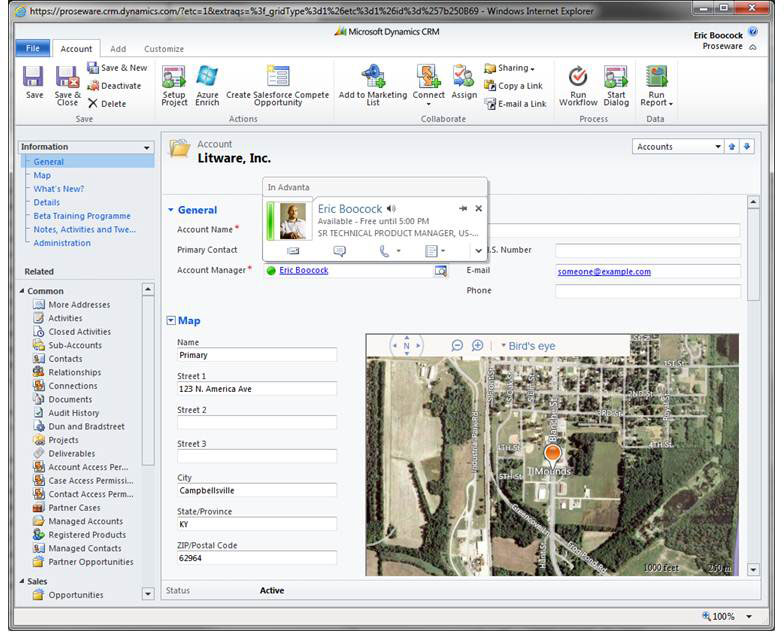
Task: Switch to the Customize ribbon tab
Action: tap(163, 48)
